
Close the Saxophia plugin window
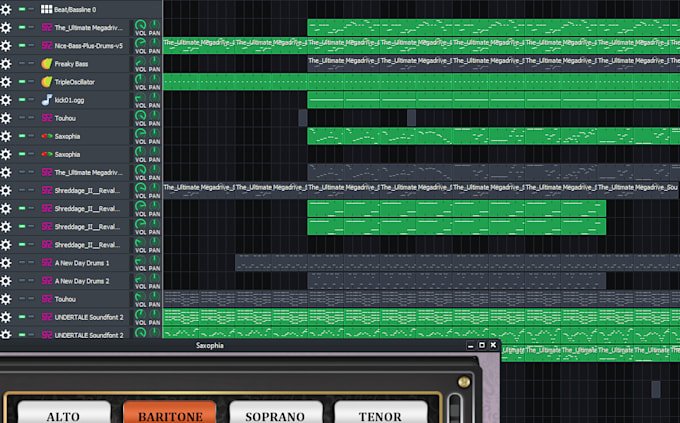pyautogui.click(x=493, y=345)
